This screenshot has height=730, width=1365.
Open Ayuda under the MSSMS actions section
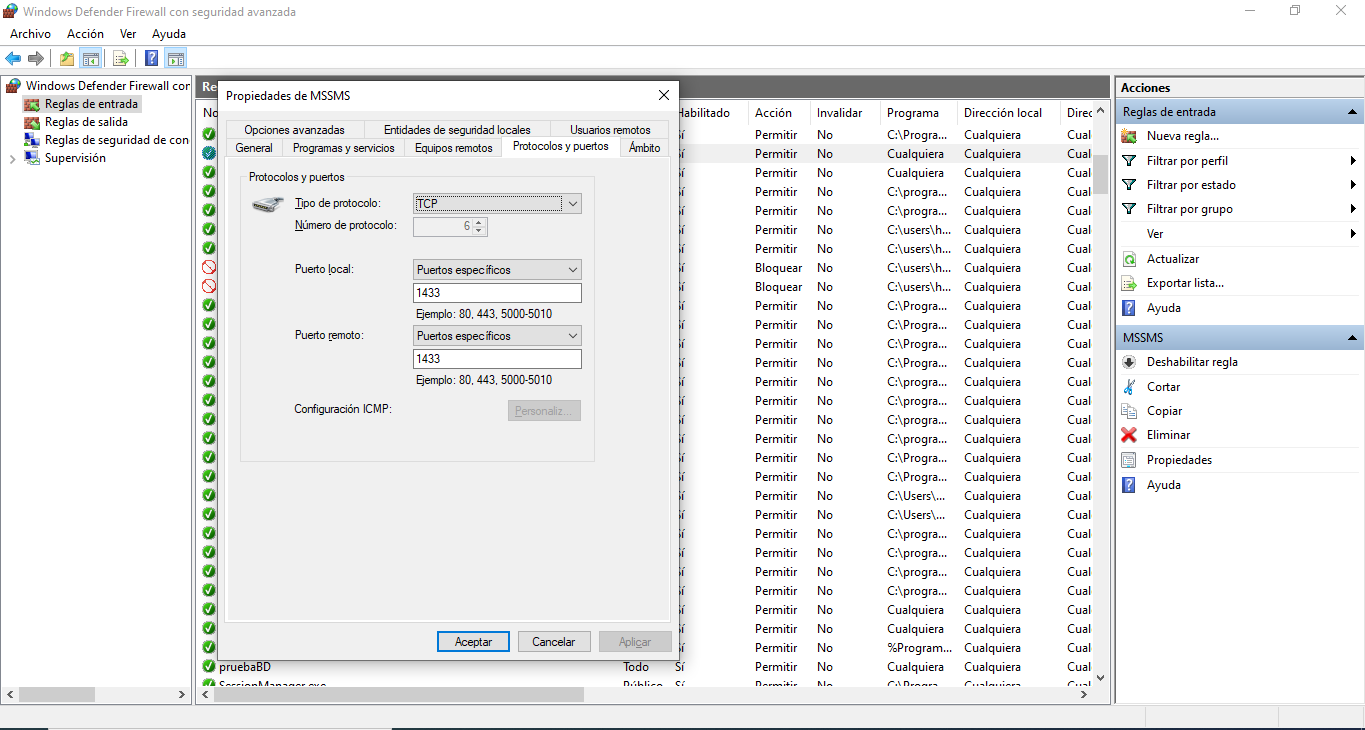click(1163, 485)
